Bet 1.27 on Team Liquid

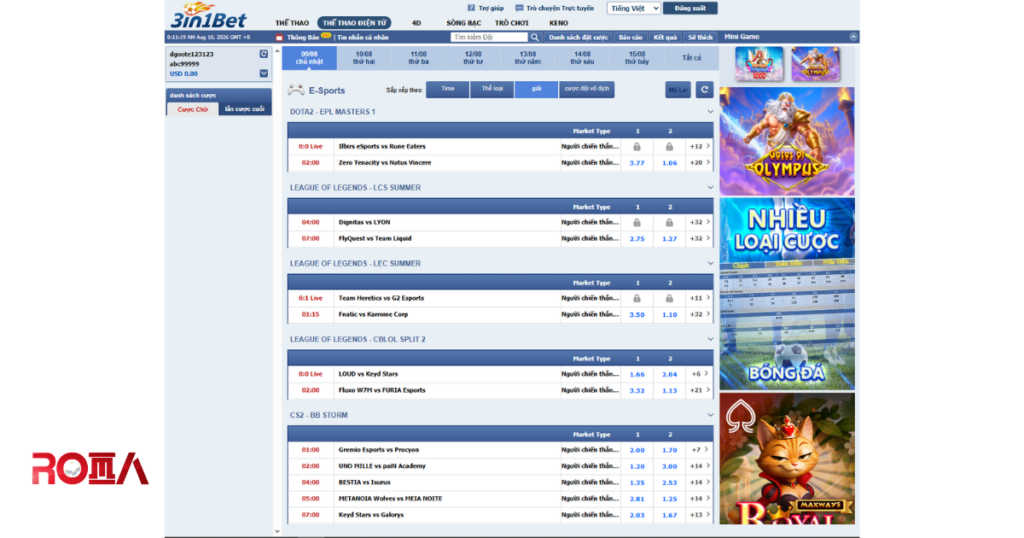pyautogui.click(x=669, y=239)
